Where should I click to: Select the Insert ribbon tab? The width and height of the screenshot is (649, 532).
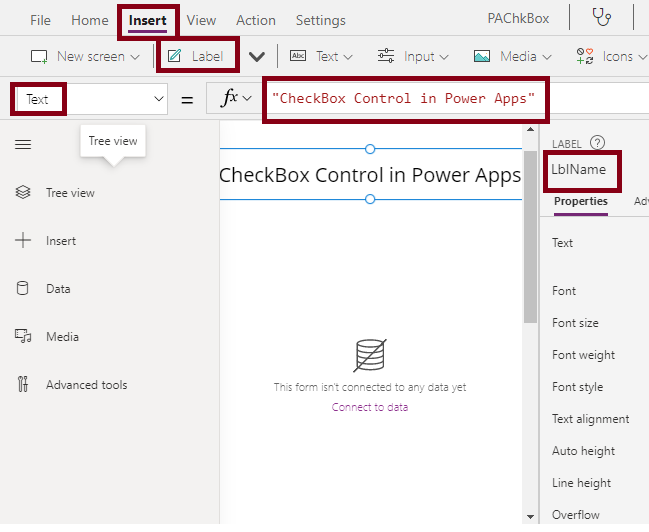pyautogui.click(x=147, y=20)
